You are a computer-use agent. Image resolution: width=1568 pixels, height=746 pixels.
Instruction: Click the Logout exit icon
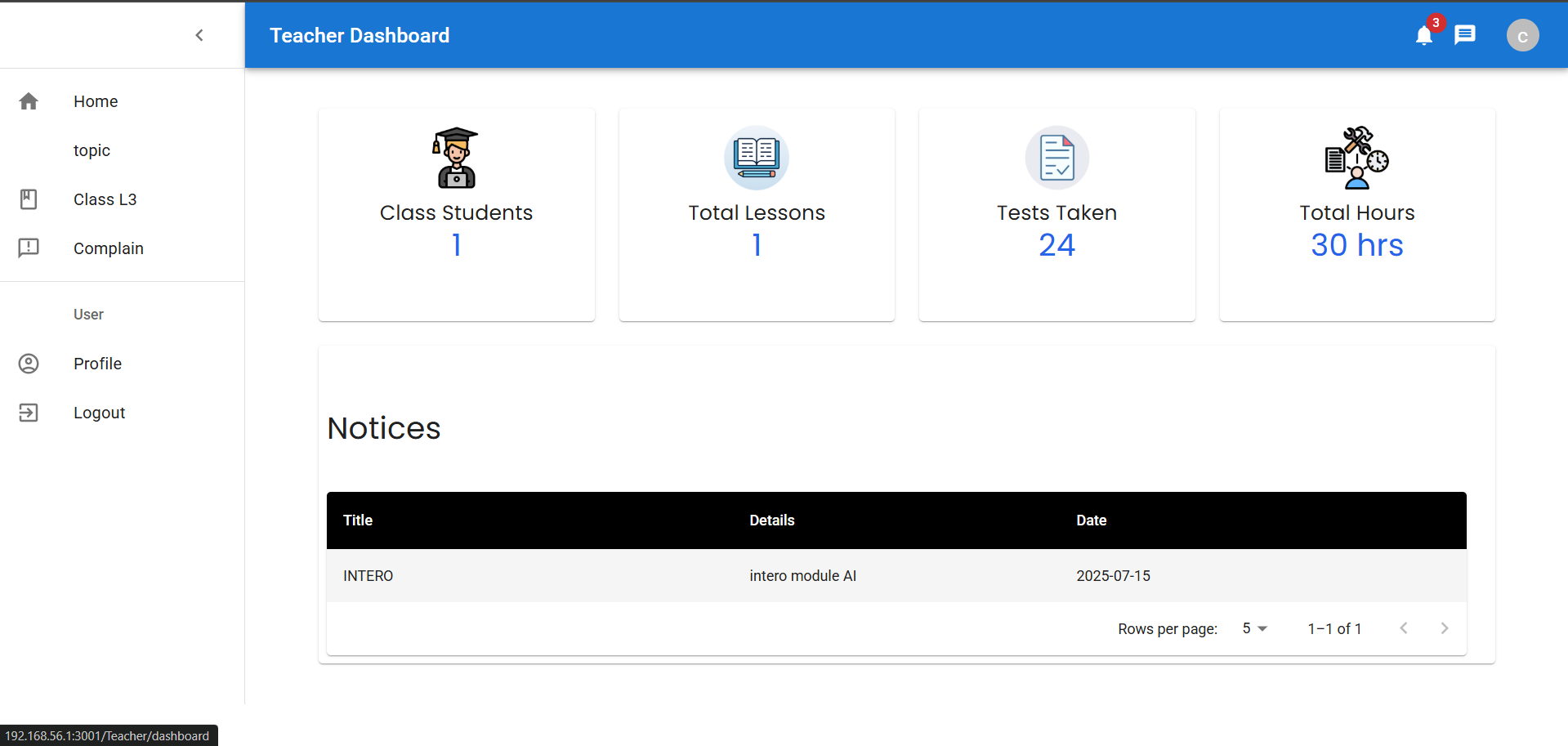[29, 413]
